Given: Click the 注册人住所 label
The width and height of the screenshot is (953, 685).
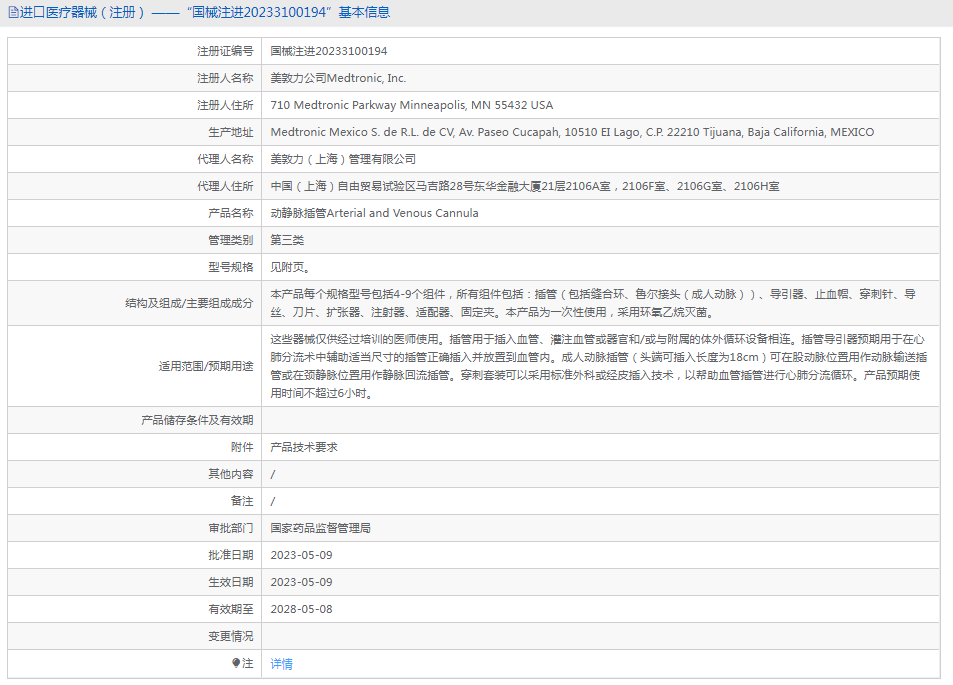Looking at the screenshot, I should 225,105.
